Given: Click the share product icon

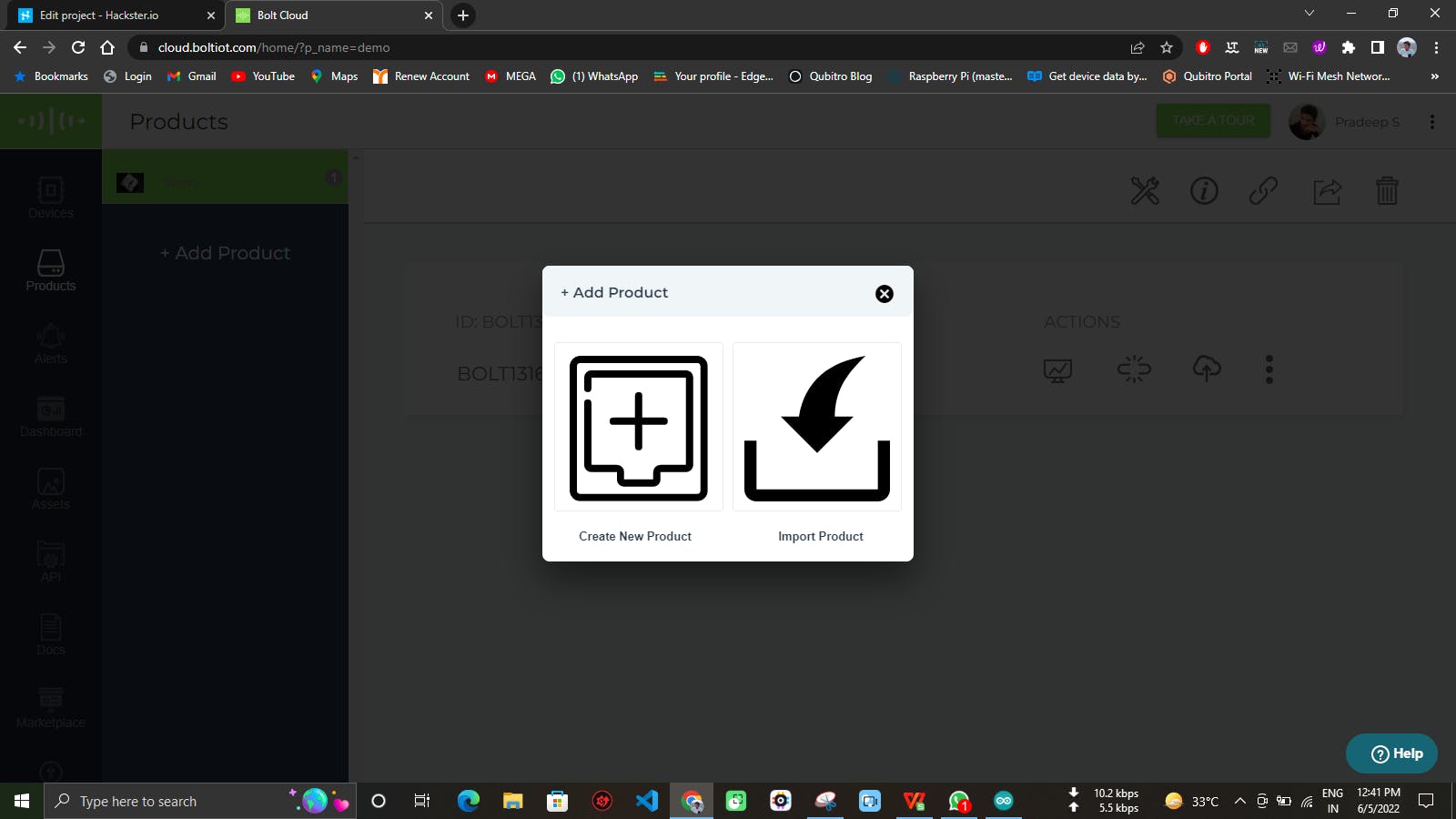Looking at the screenshot, I should (1327, 190).
